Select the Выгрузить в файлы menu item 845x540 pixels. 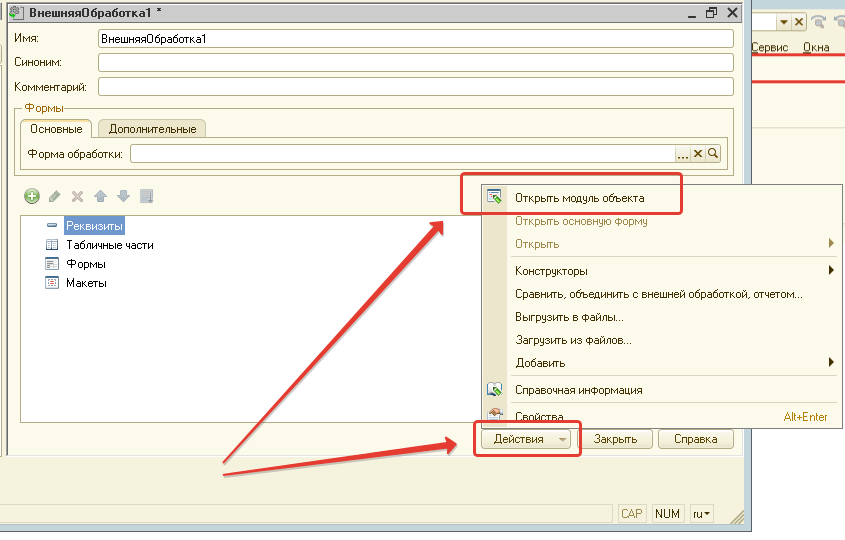click(569, 317)
